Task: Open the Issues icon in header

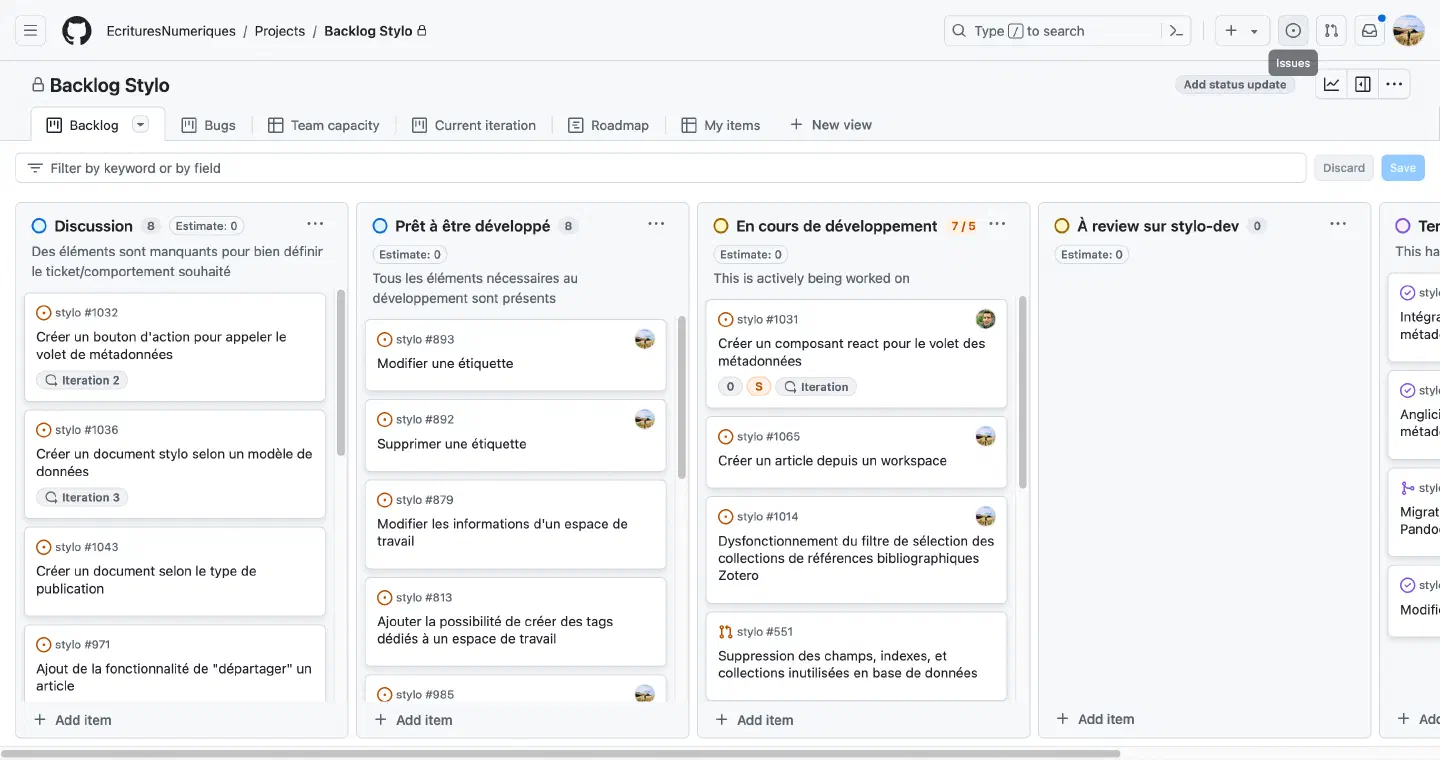Action: tap(1293, 31)
